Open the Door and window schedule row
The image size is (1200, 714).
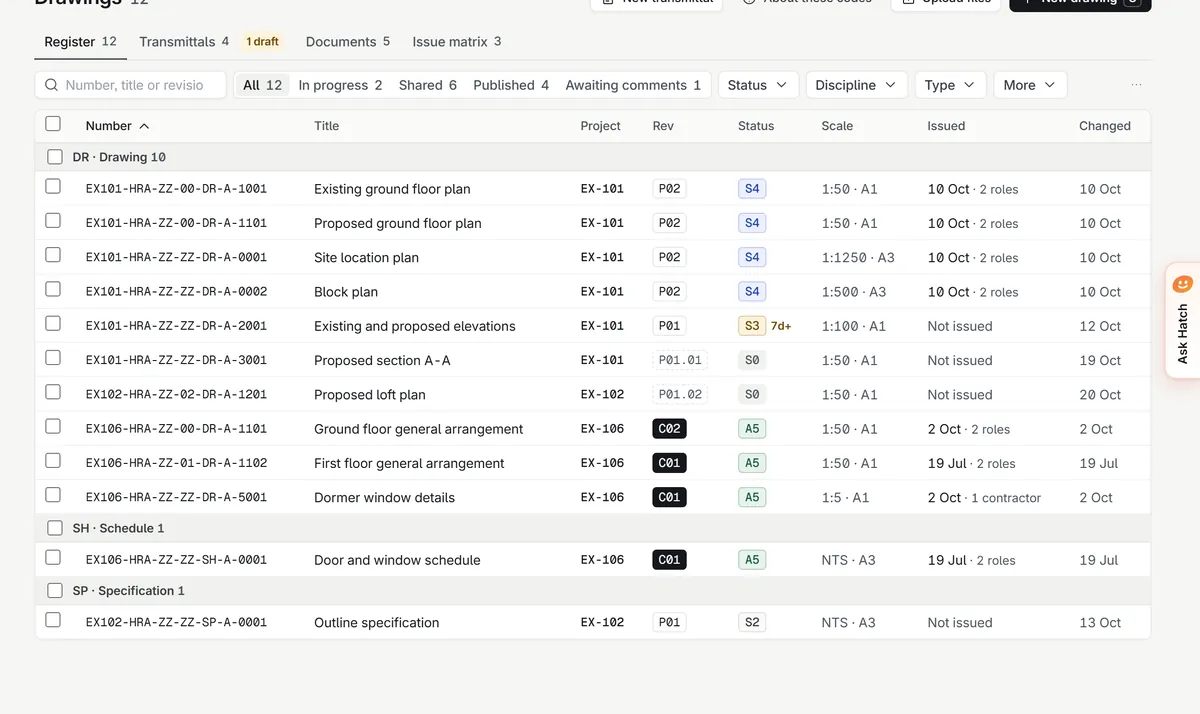pos(593,560)
